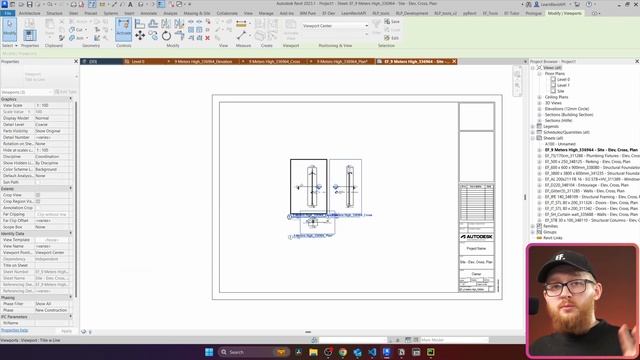
Task: Click the Edit selection button
Action: [391, 38]
